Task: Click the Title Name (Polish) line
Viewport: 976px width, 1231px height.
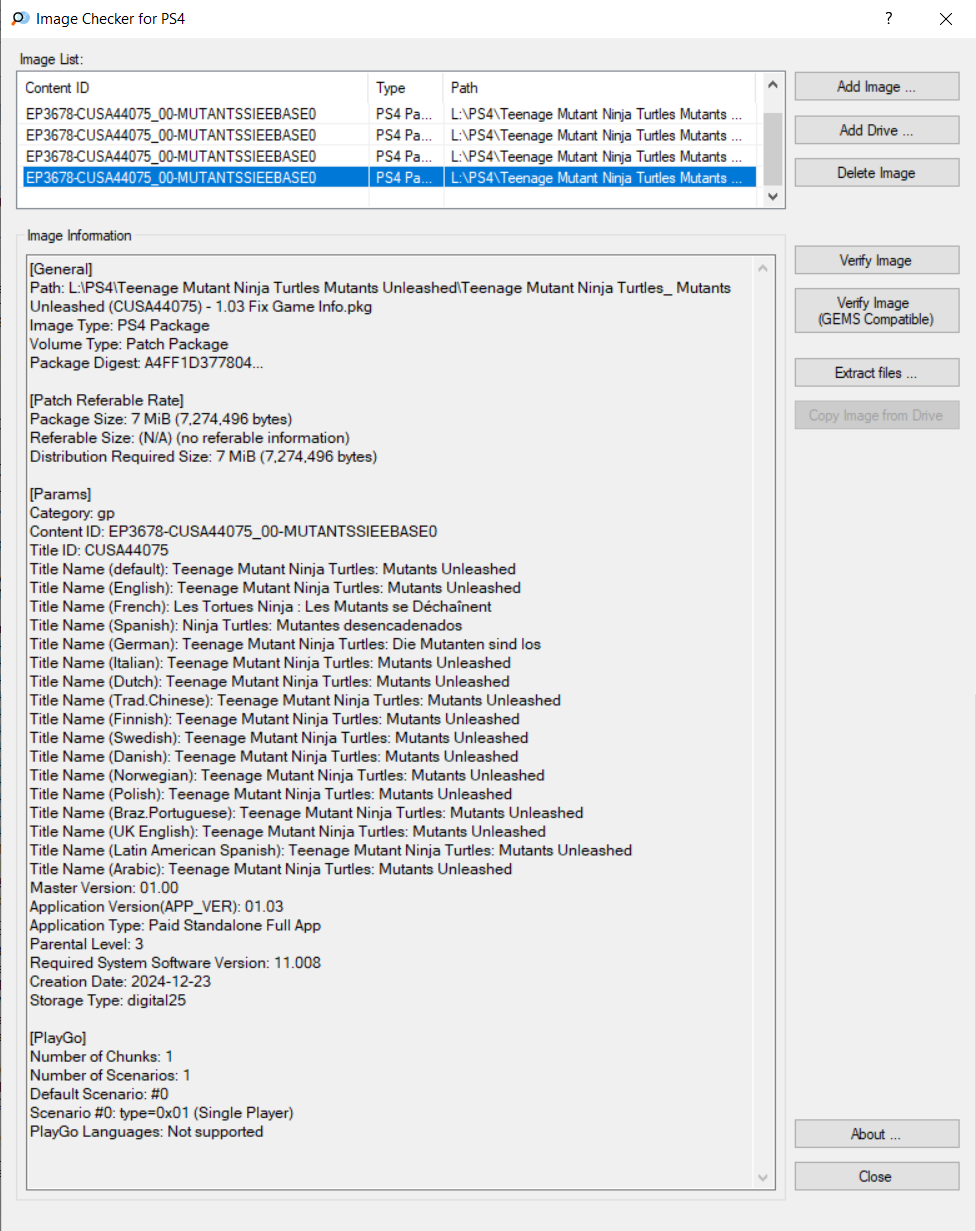Action: pos(270,794)
